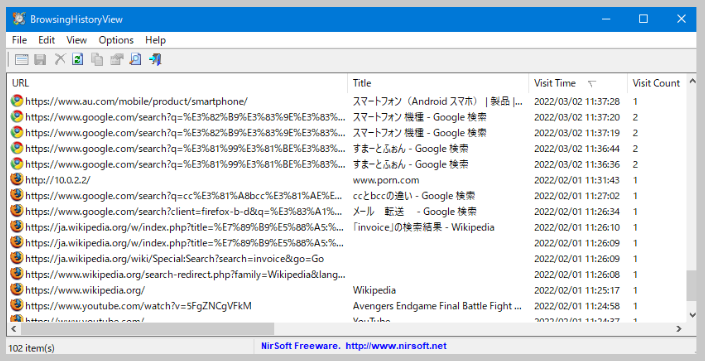
Task: Click the horizontal scrollbar right arrow
Action: [x=679, y=329]
